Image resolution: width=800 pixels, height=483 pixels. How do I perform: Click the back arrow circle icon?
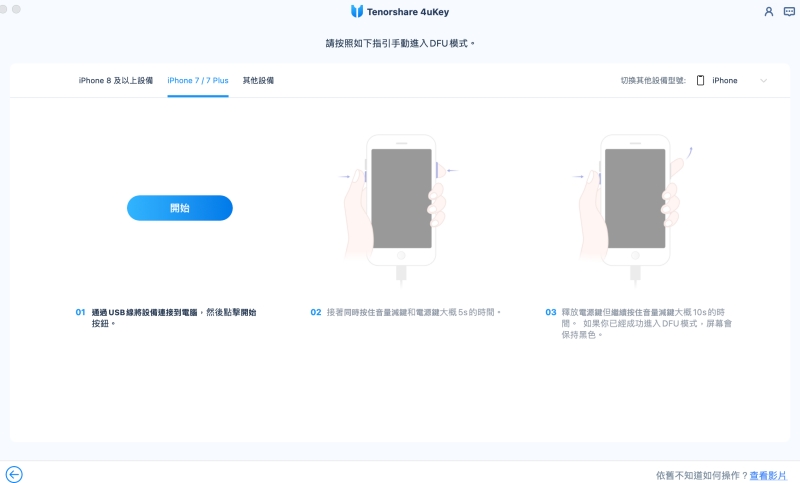click(x=14, y=474)
